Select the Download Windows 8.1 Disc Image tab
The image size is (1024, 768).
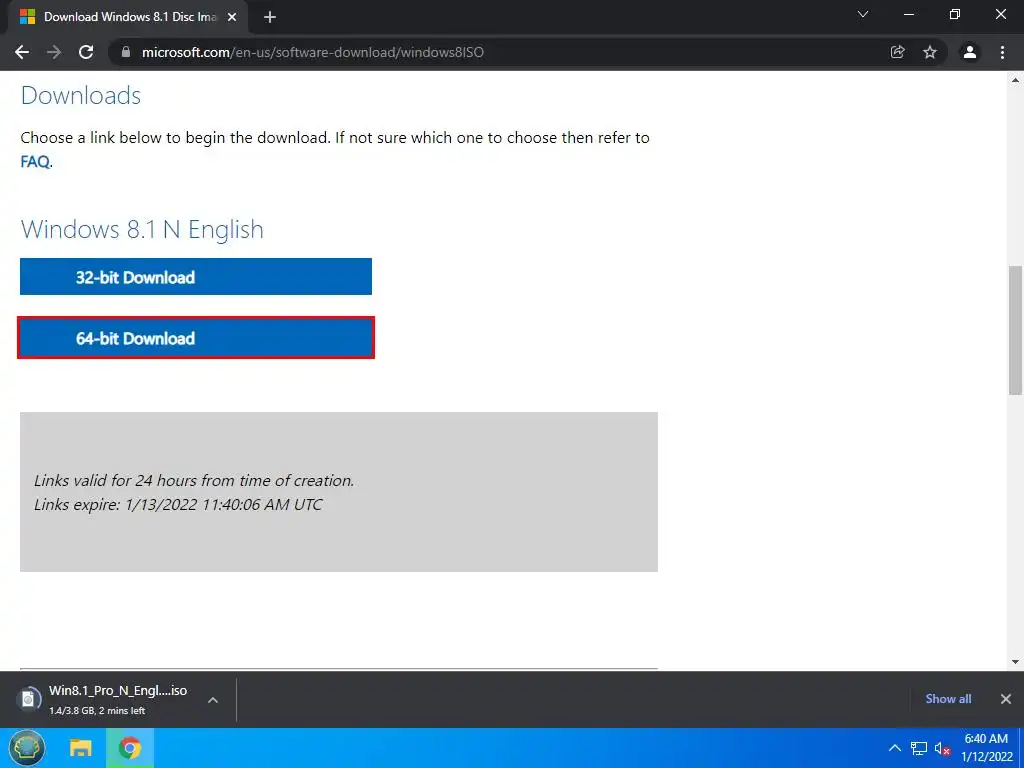[129, 17]
